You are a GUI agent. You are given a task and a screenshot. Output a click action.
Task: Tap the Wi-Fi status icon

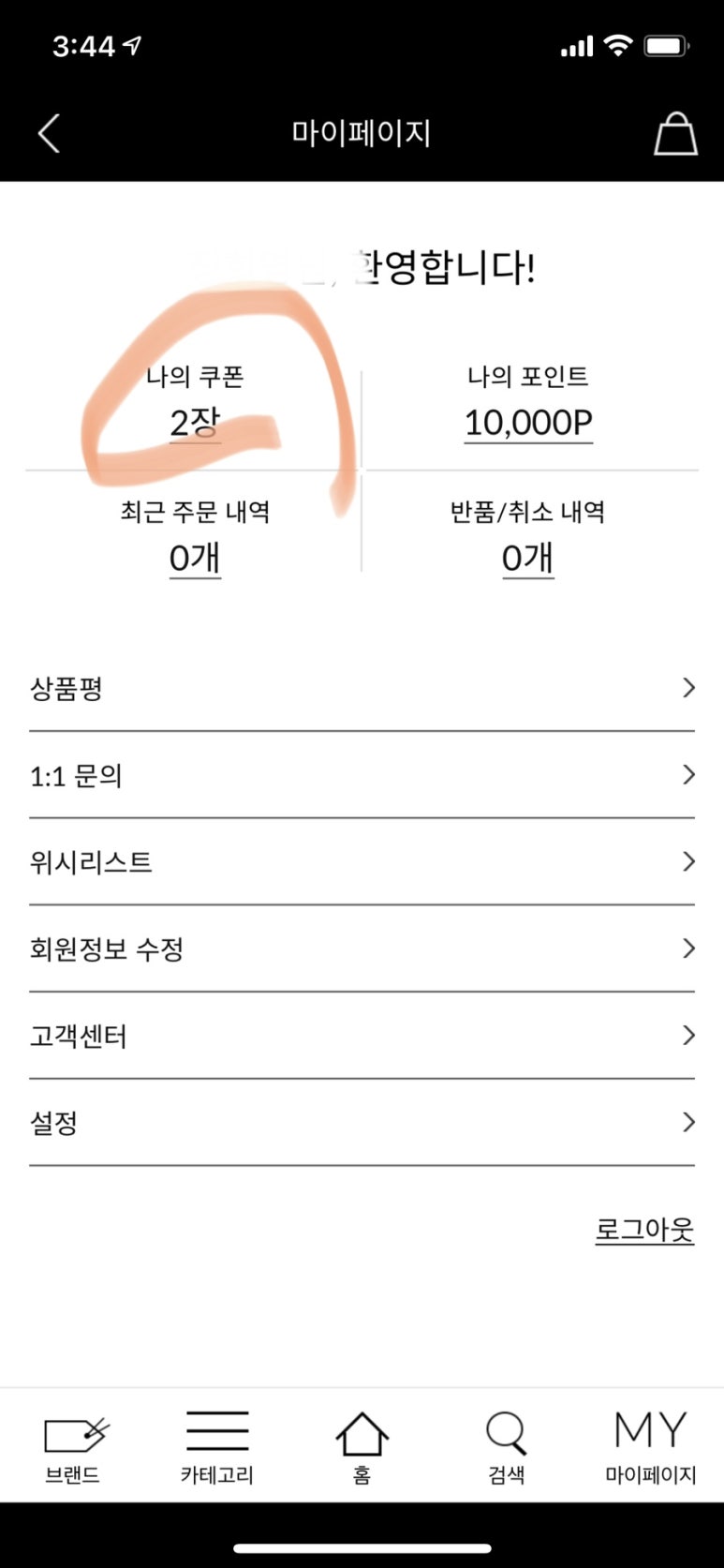(617, 46)
